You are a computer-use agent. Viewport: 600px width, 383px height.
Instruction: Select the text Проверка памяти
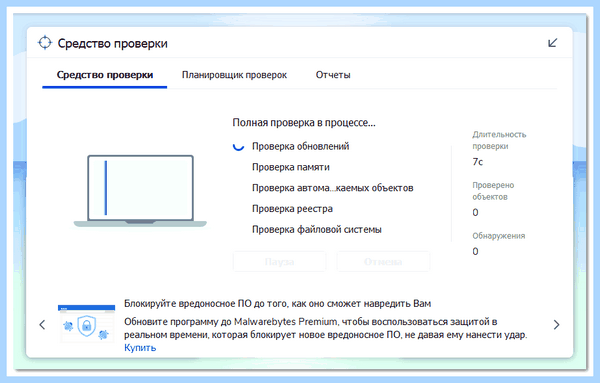[291, 167]
